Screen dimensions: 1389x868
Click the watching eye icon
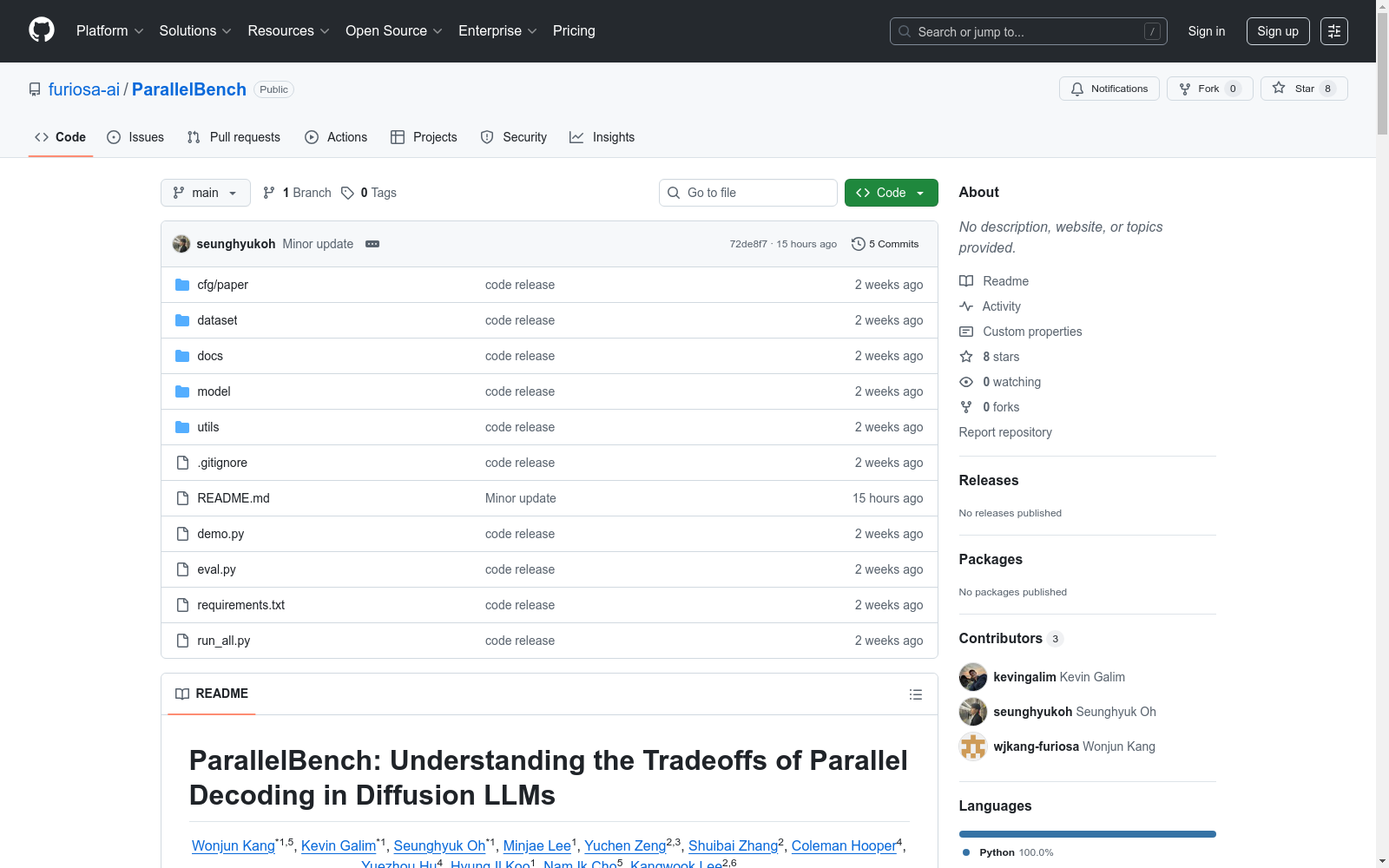pos(966,382)
